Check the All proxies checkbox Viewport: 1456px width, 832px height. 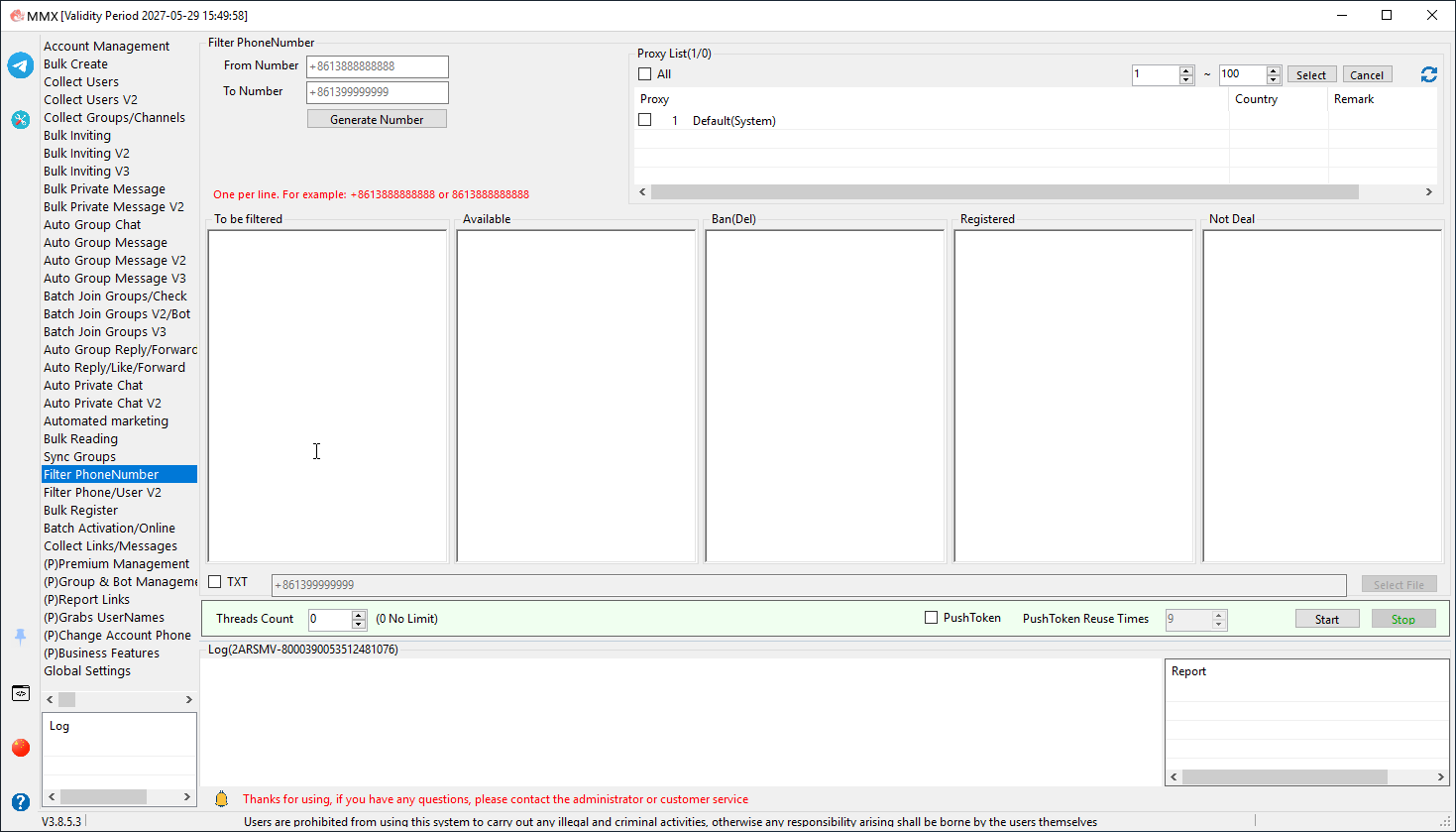pos(645,74)
